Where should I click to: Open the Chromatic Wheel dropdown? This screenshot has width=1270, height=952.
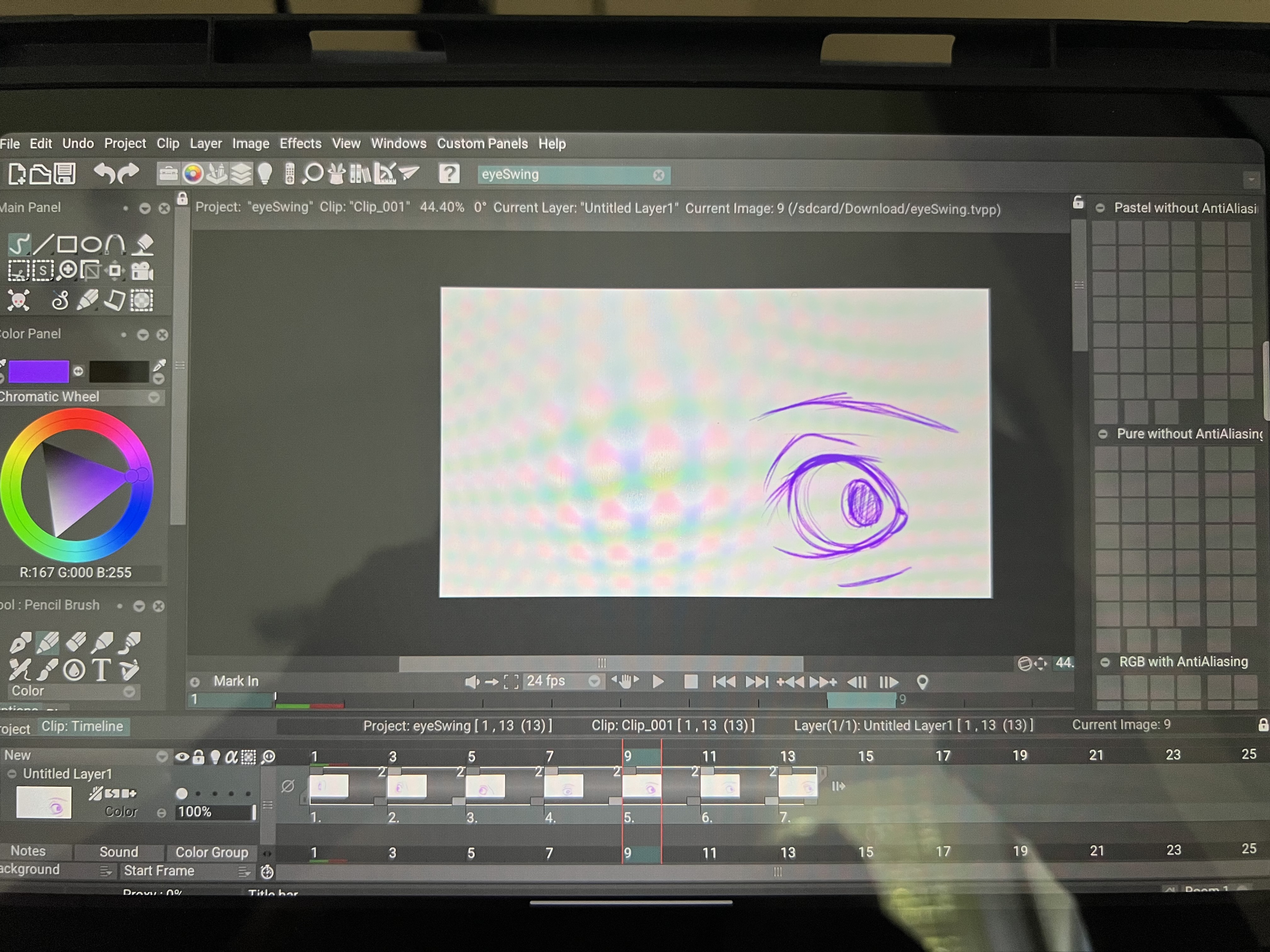[153, 398]
